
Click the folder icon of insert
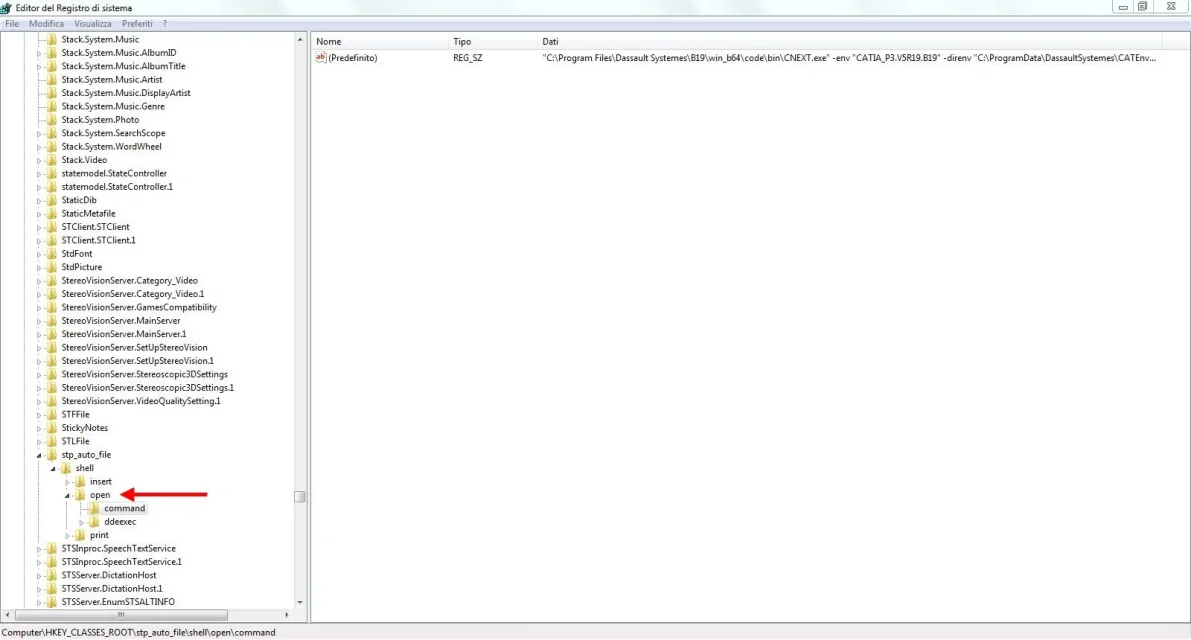click(81, 481)
